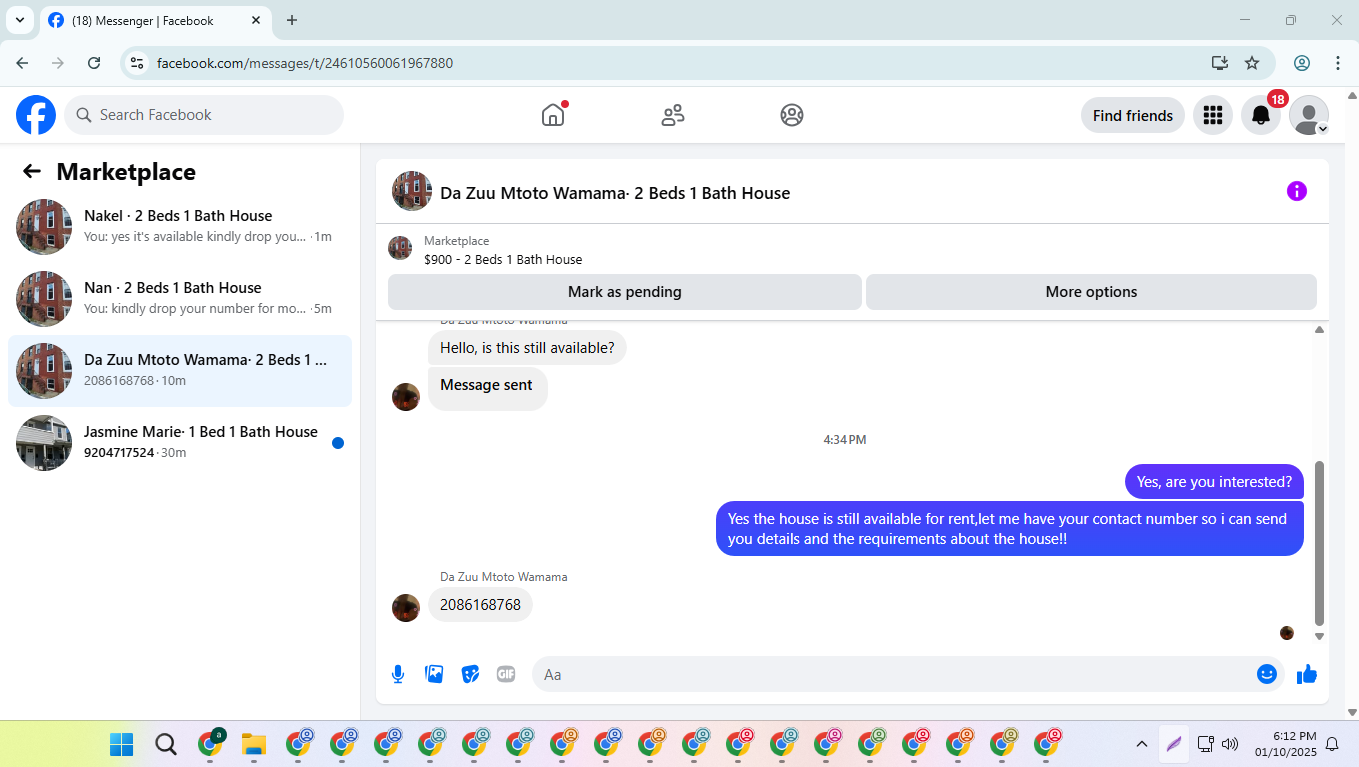Bookmark this page with the star icon
Viewport: 1359px width, 767px height.
[1252, 63]
